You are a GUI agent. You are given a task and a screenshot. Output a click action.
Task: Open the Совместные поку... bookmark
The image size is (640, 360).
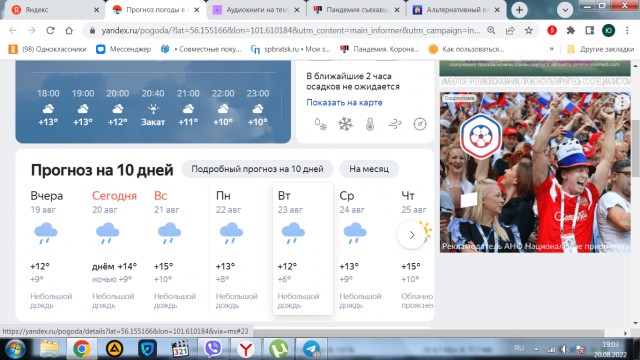pos(201,49)
